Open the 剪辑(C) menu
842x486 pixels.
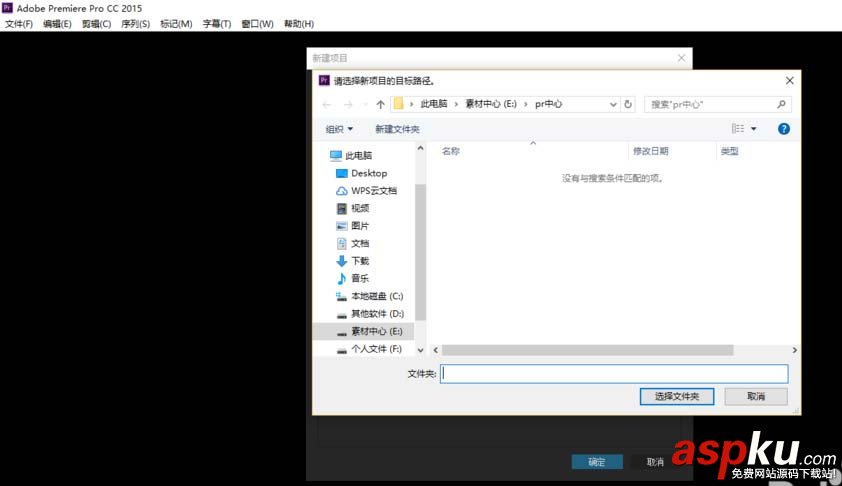[96, 24]
